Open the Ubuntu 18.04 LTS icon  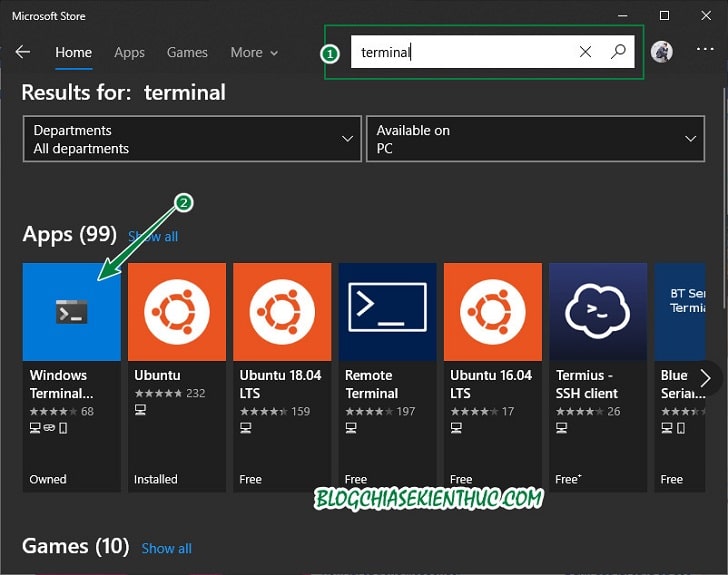(x=282, y=312)
